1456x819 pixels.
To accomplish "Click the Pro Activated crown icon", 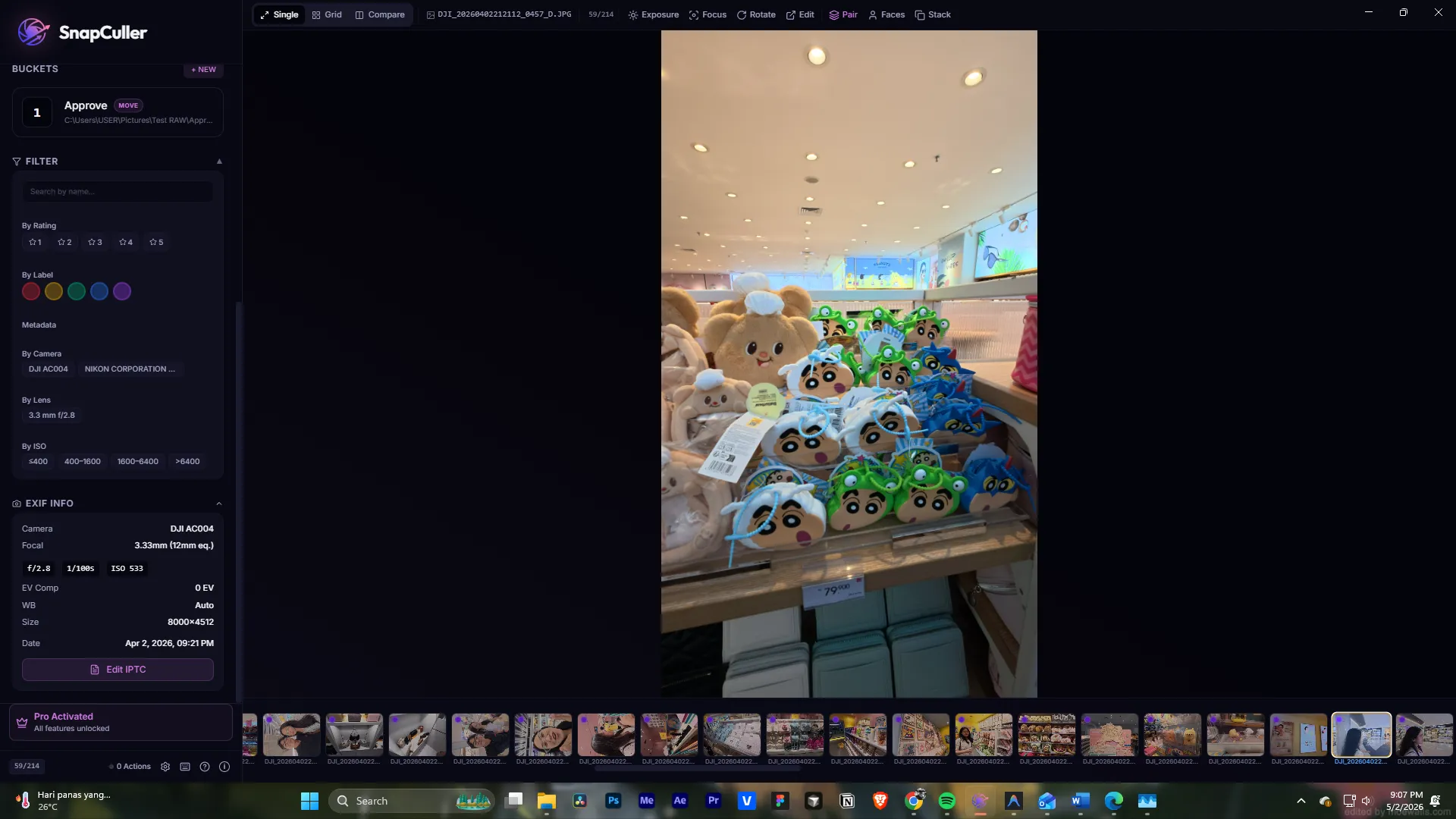I will tap(22, 722).
